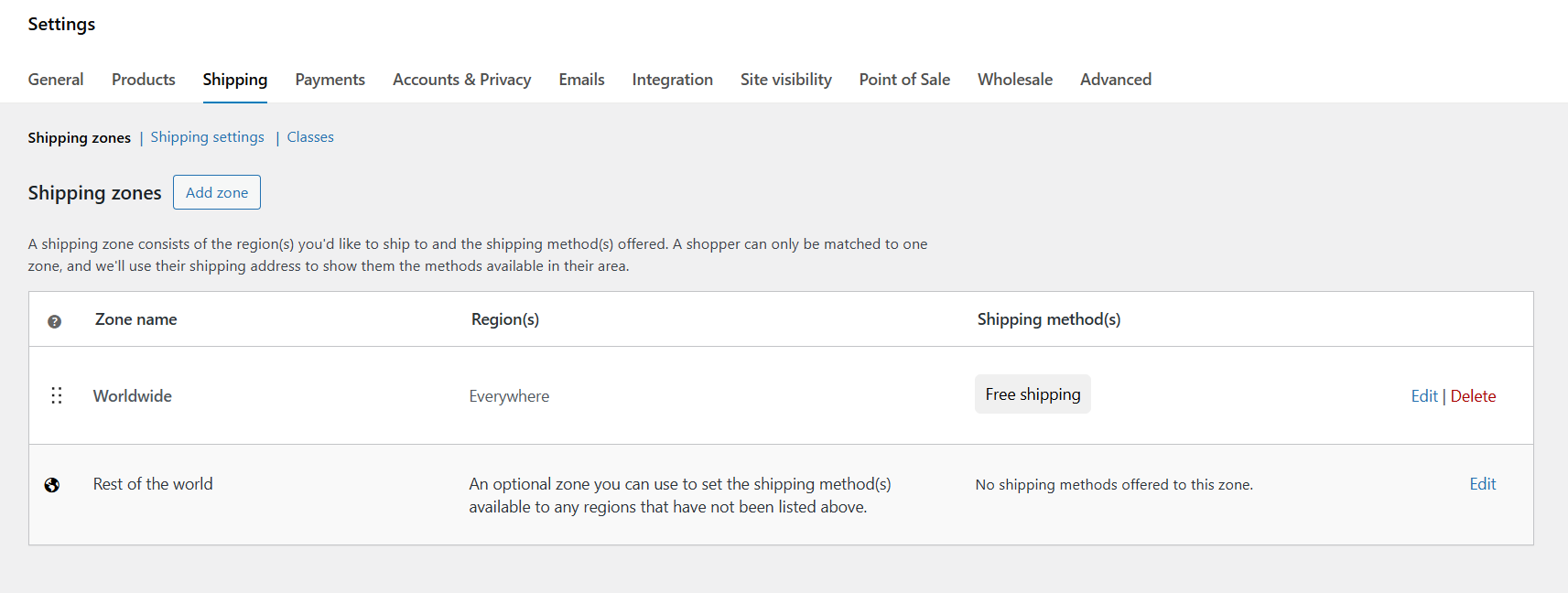Click the Add zone button
1568x593 pixels.
(217, 192)
